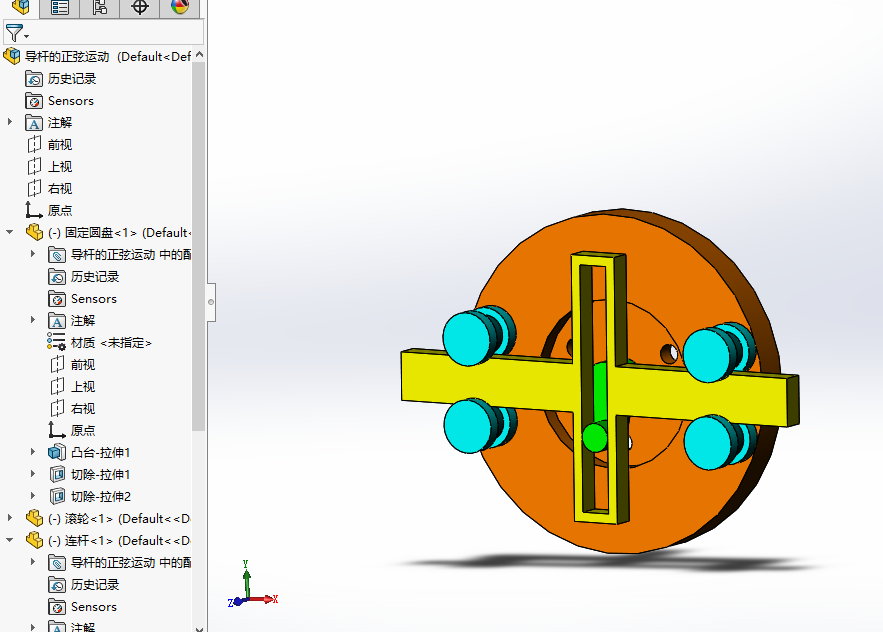Select the 滚轮<1> part icon
Screen dimensions: 883x632
pyautogui.click(x=34, y=518)
